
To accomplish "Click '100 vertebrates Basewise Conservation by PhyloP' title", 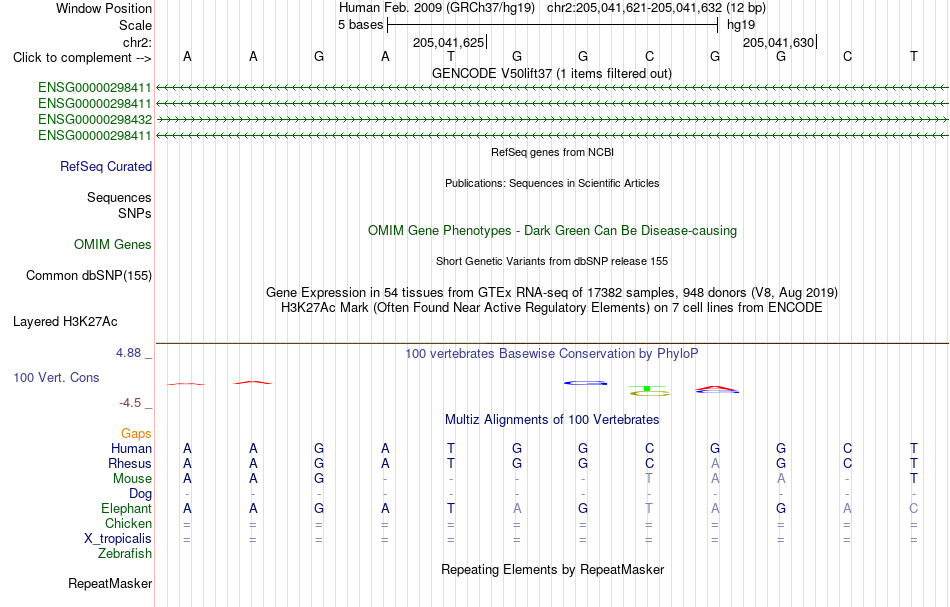I will [552, 354].
